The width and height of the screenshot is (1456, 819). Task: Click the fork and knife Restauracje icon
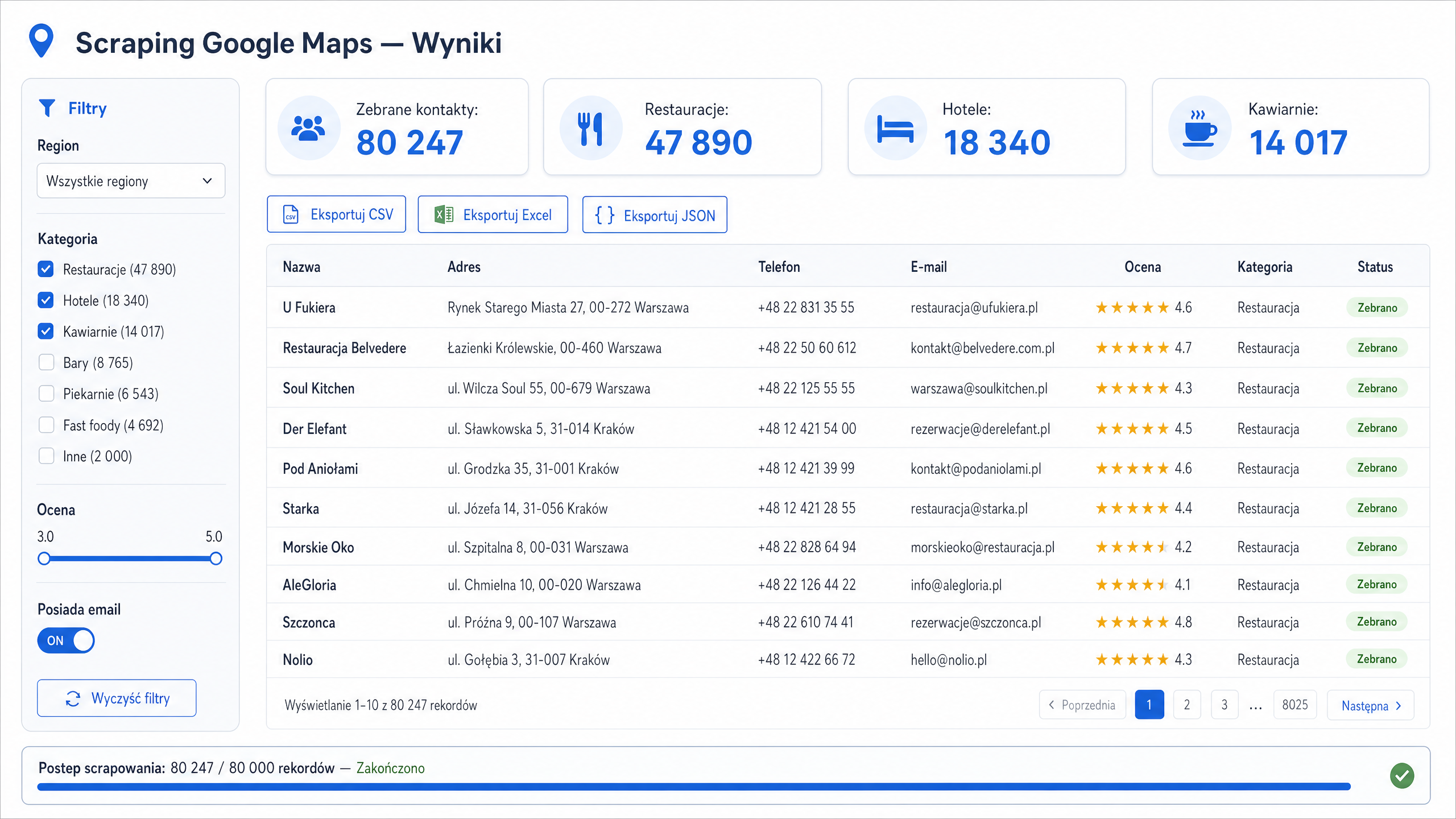(590, 129)
